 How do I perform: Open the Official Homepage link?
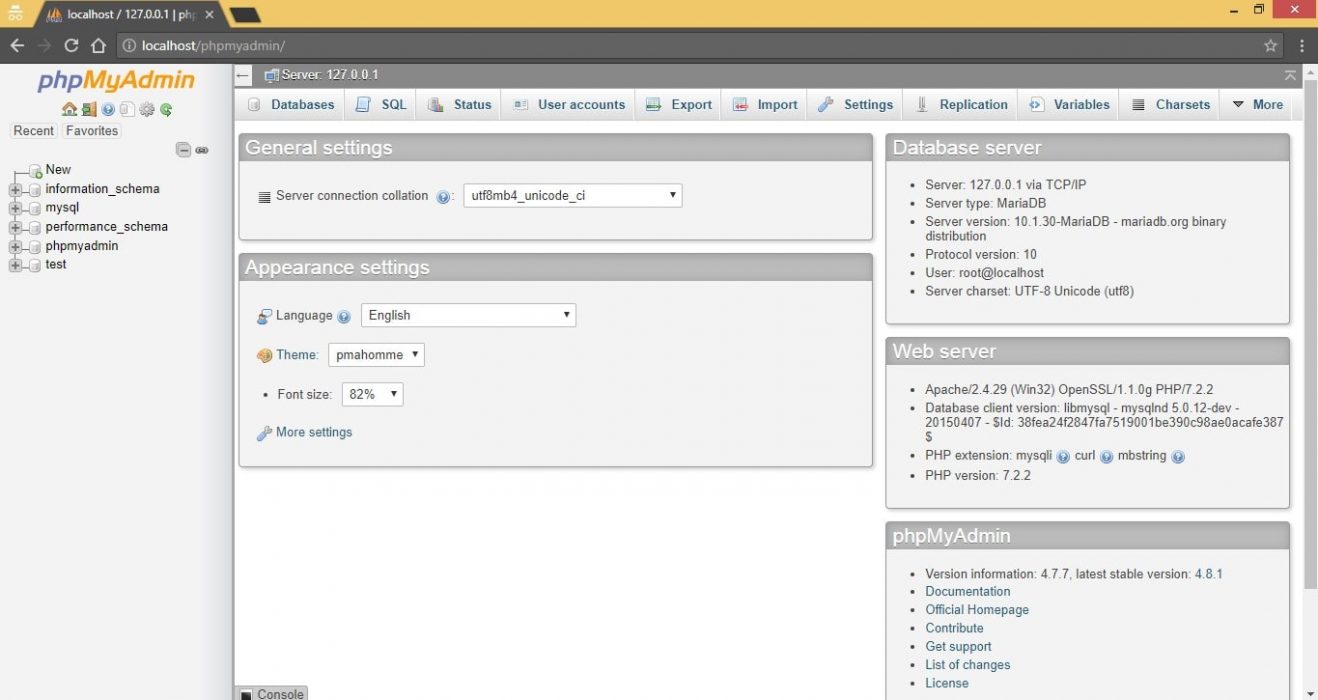point(976,610)
